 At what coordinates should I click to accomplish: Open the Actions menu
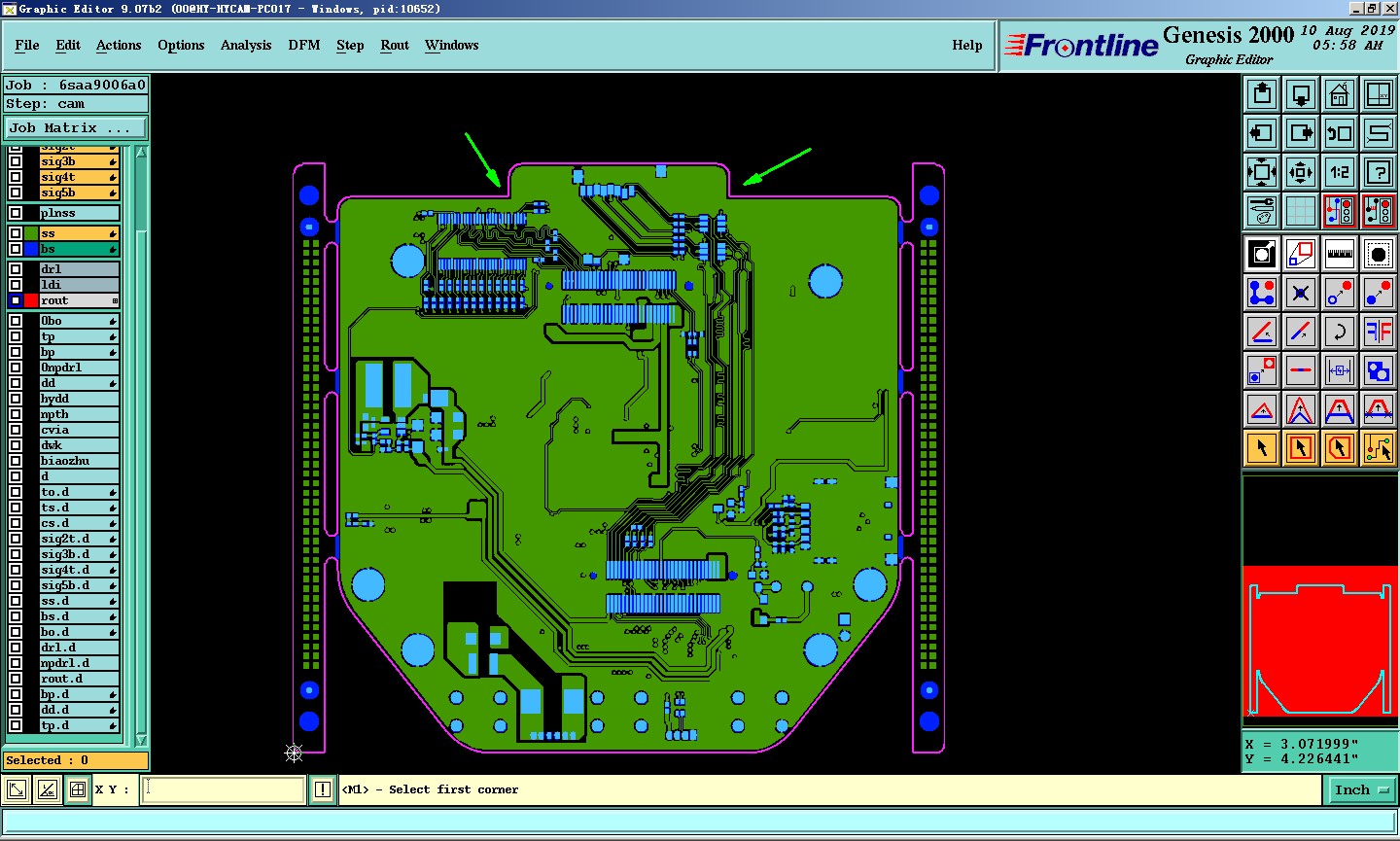tap(119, 45)
